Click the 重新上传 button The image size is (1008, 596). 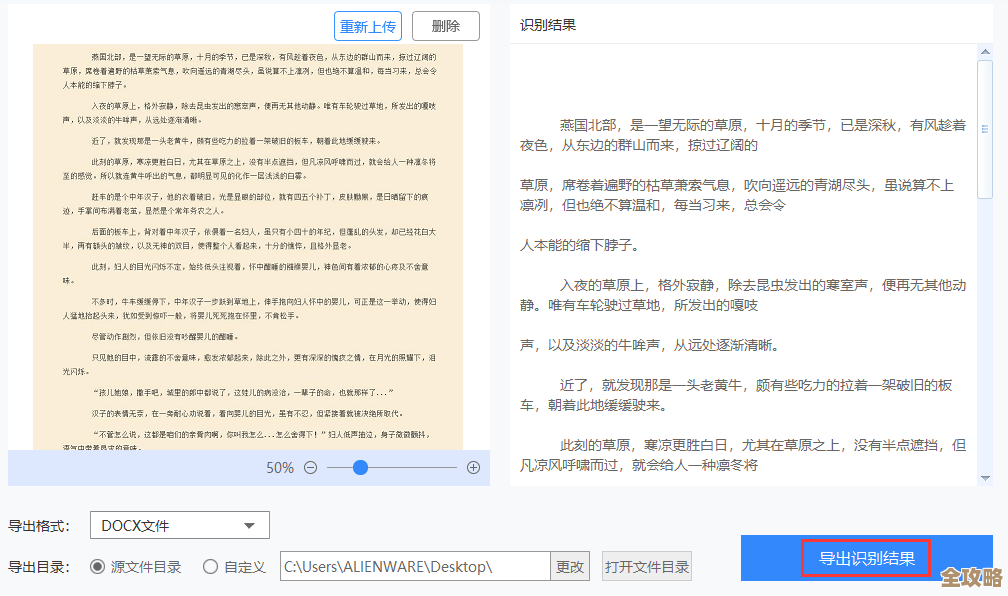[368, 27]
